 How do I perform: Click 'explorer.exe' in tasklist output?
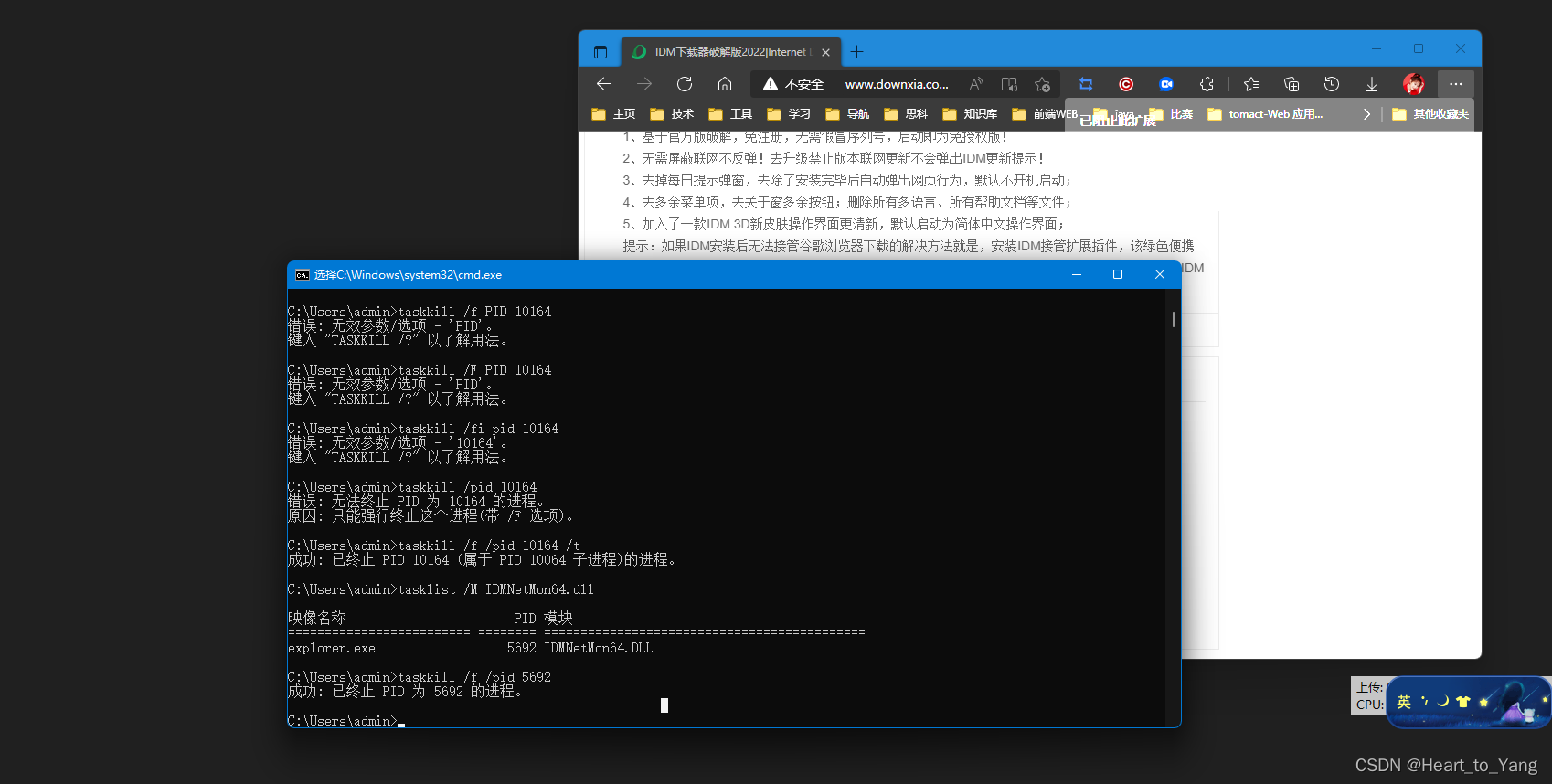(332, 648)
